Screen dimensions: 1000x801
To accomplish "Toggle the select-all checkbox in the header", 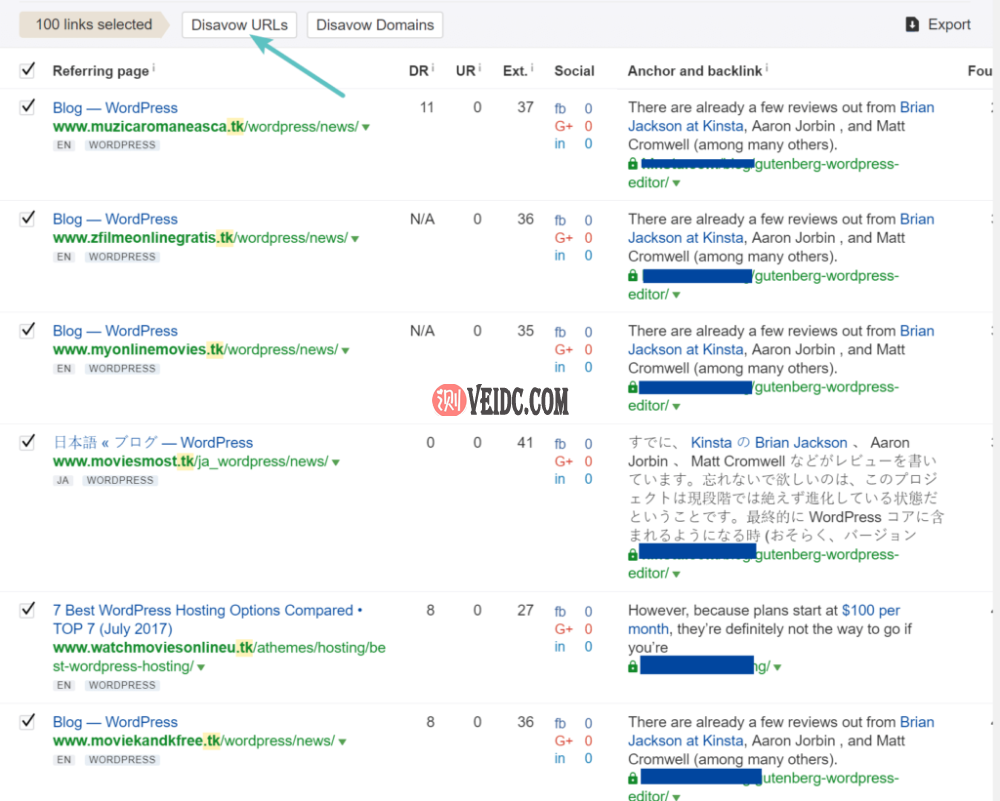I will 28,70.
